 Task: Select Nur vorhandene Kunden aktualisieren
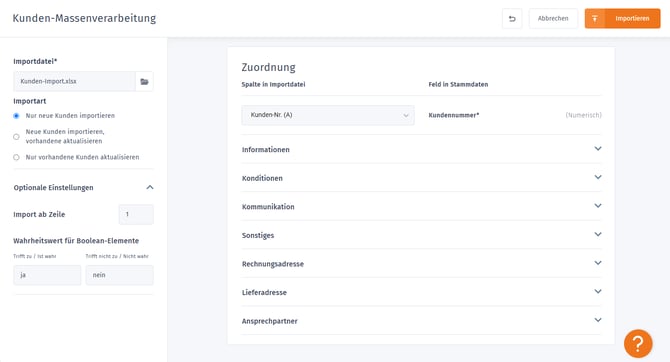pyautogui.click(x=16, y=157)
